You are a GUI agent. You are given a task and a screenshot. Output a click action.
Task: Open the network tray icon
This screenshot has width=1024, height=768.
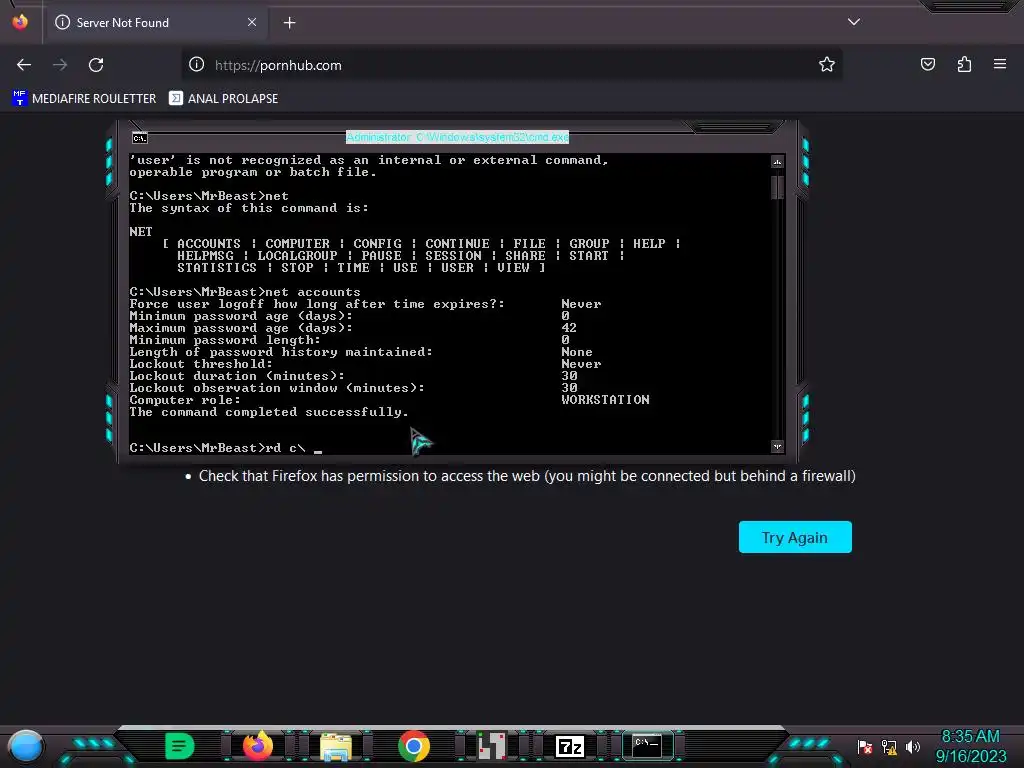coord(889,746)
